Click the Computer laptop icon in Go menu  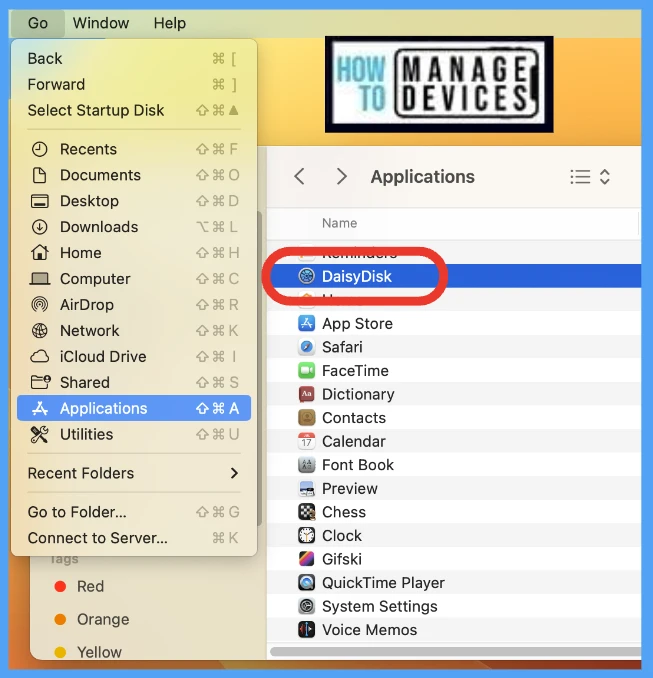39,279
